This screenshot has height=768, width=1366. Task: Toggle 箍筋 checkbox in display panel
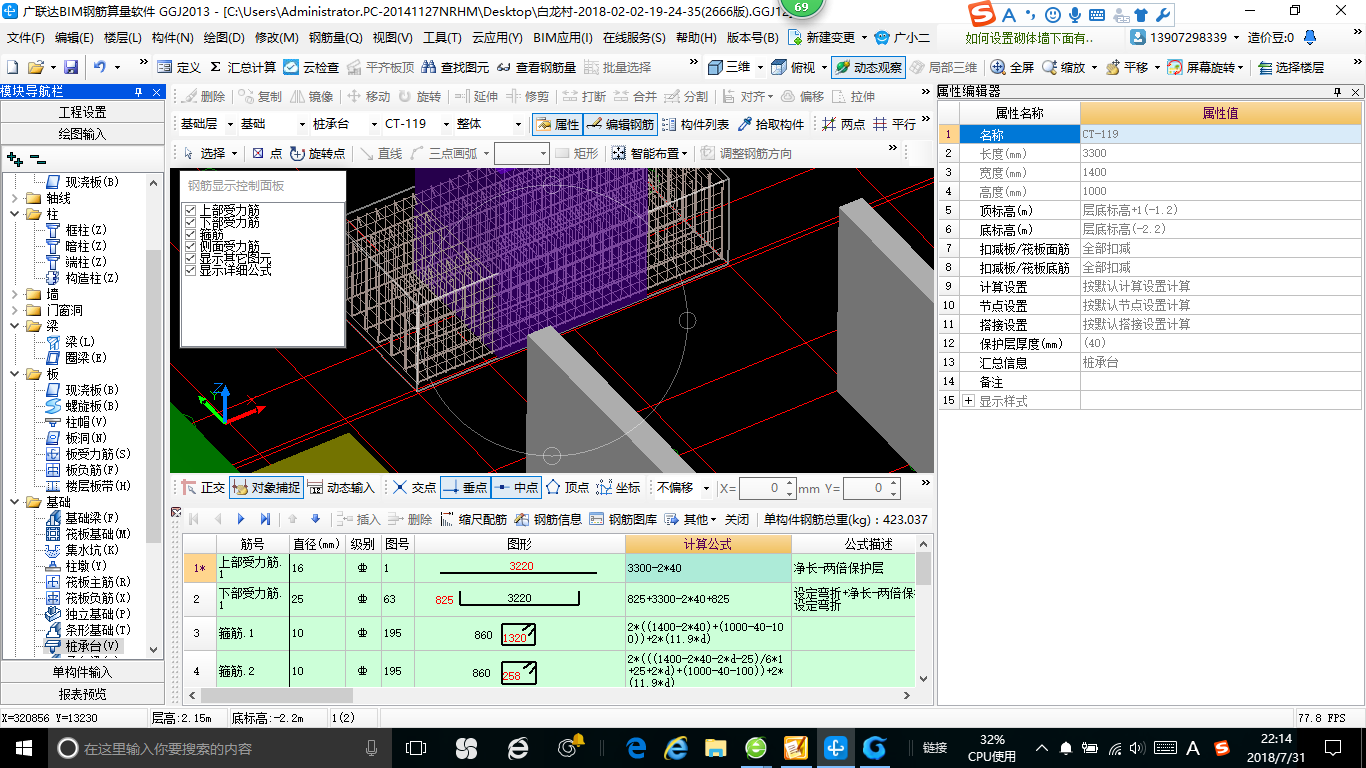coord(190,234)
